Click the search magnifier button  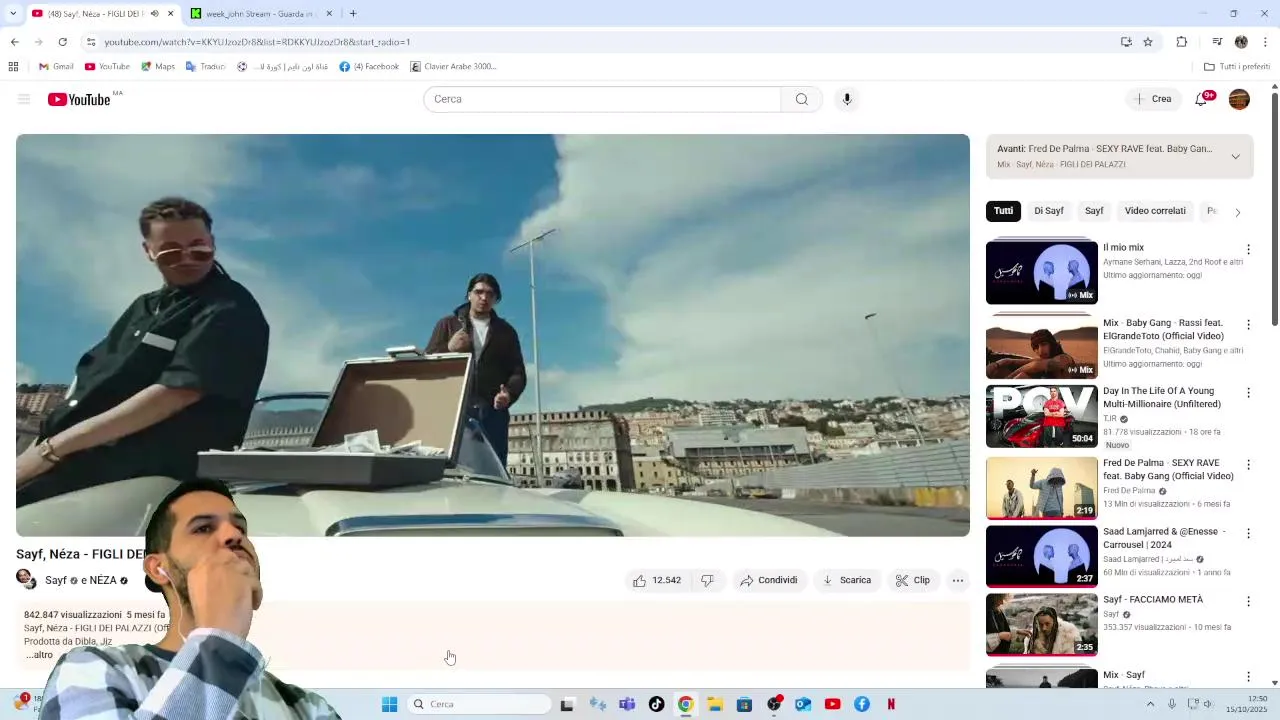[802, 99]
